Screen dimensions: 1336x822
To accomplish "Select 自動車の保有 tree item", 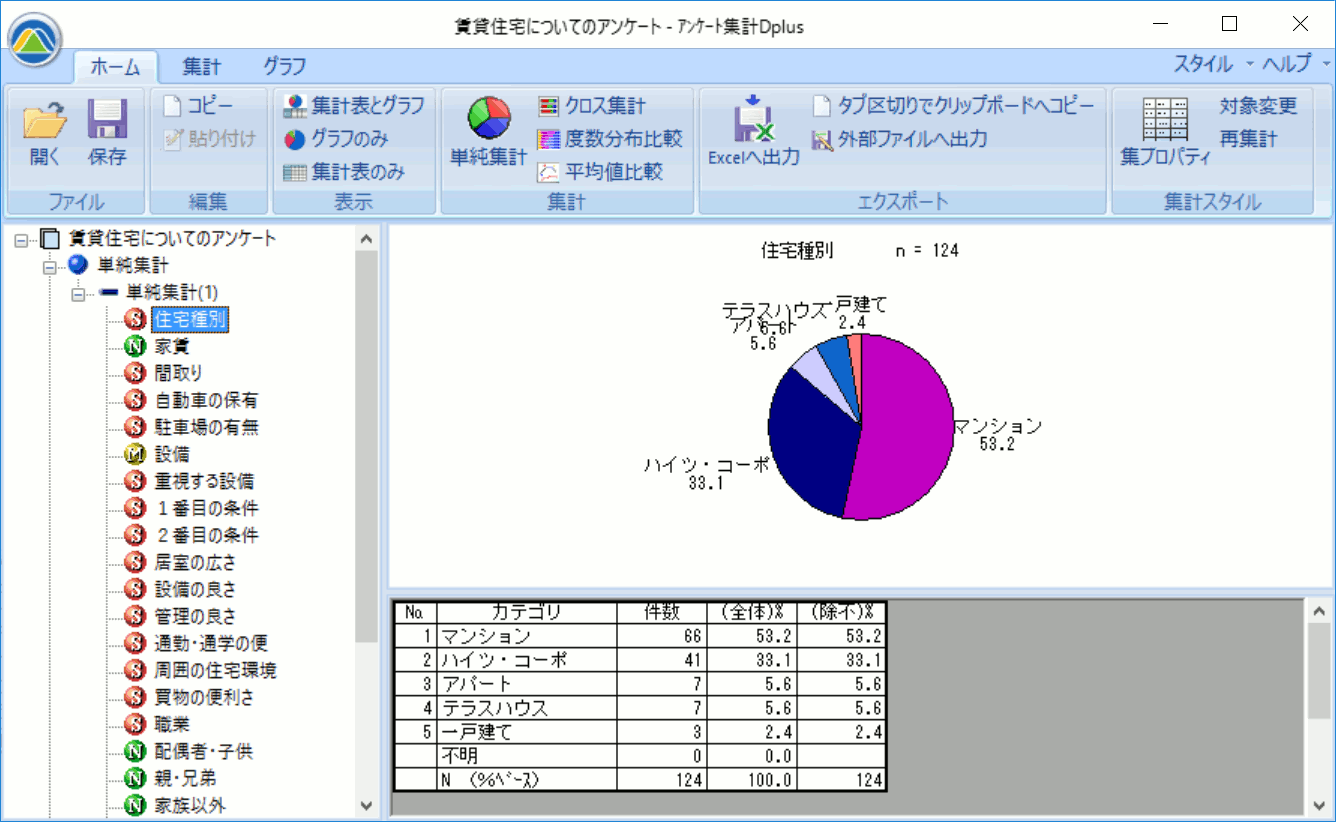I will pos(206,400).
